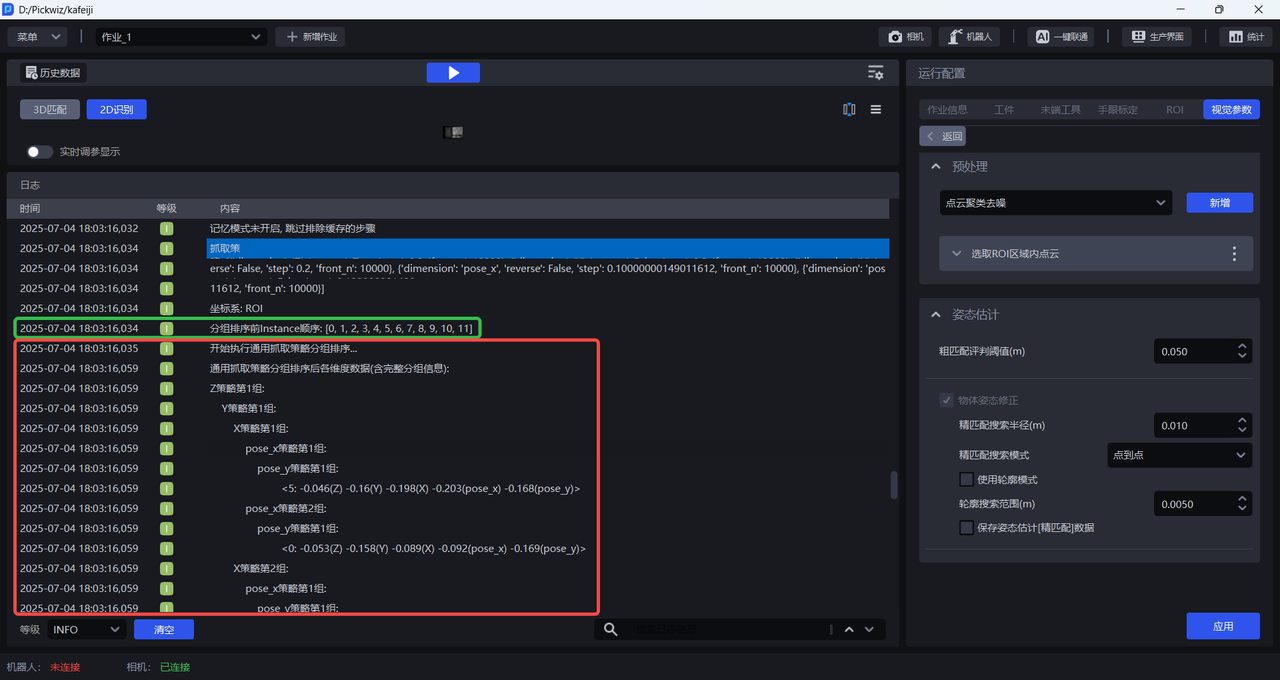Open the 等级 INFO level dropdown
Screen dimensions: 1280x680
[x=86, y=629]
